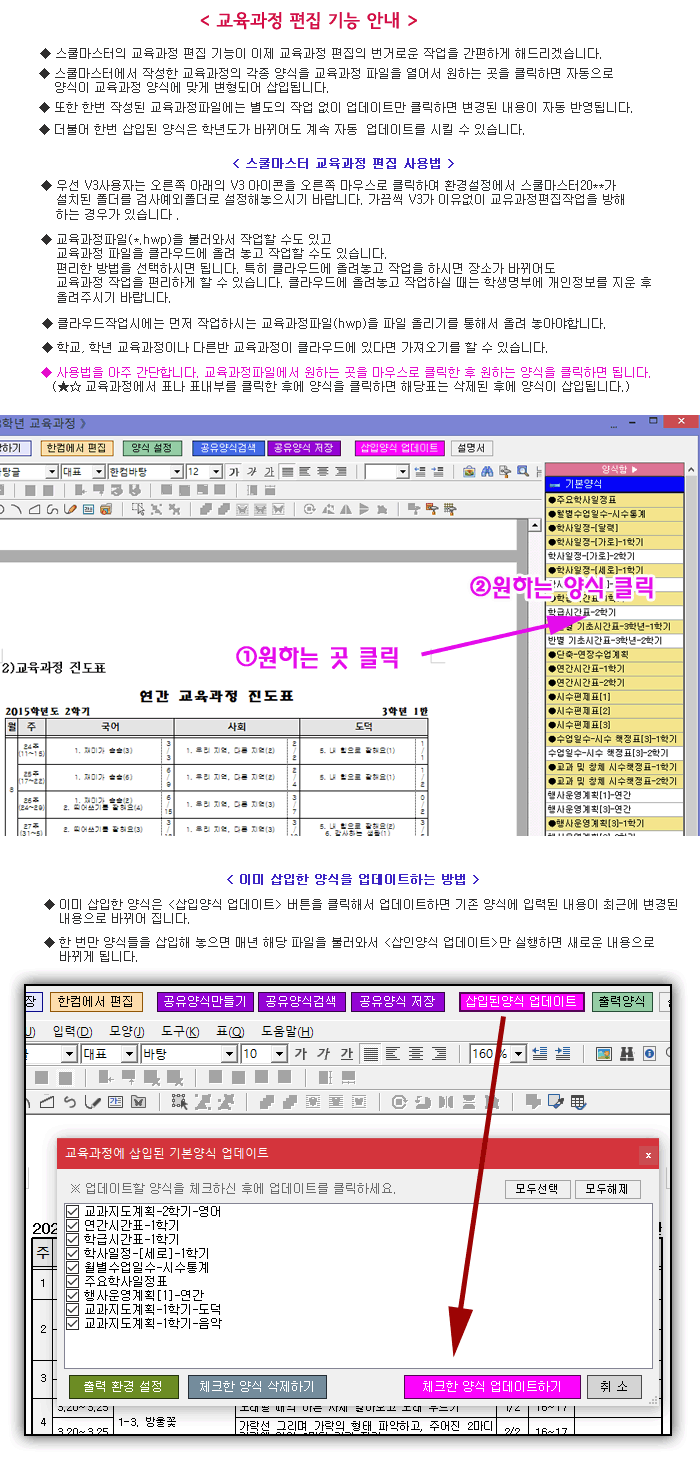700x1476 pixels.
Task: Click the green 출력양식 button
Action: click(x=621, y=1001)
